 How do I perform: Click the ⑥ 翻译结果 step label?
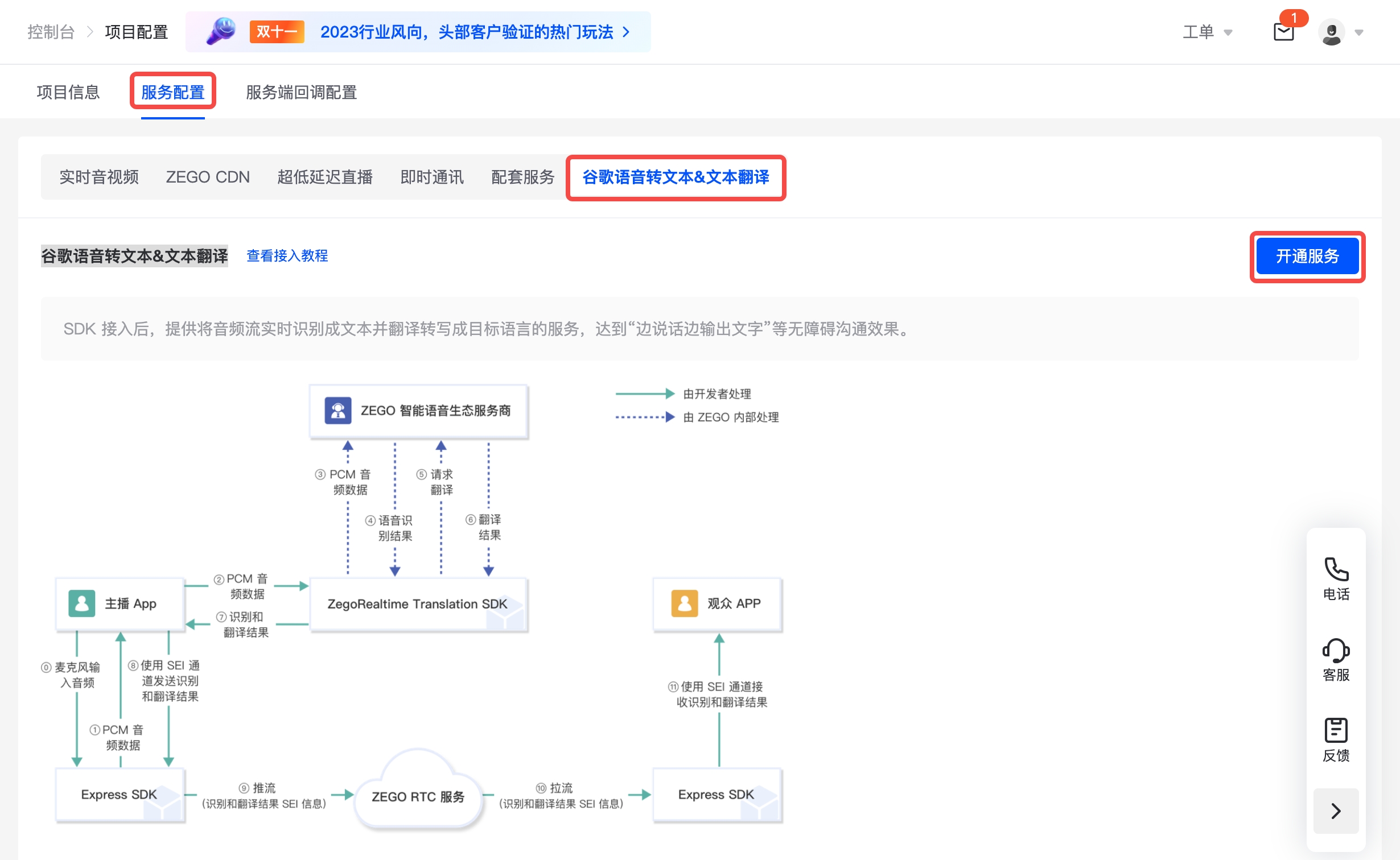coord(484,527)
